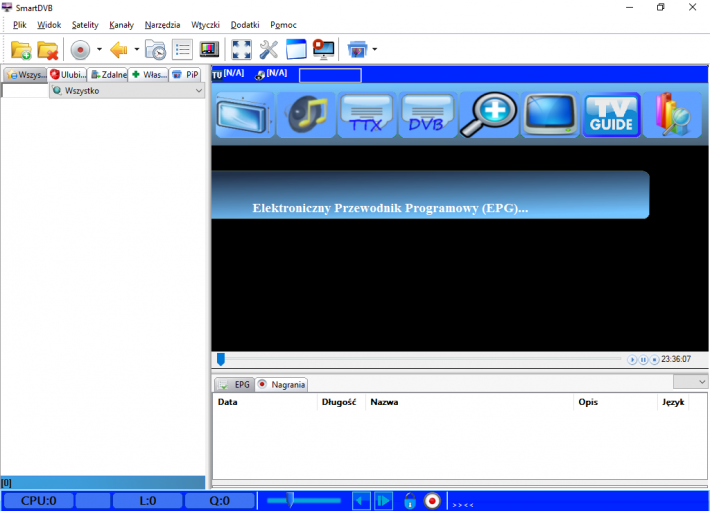Open the TV GUIDE icon
The height and width of the screenshot is (511, 710).
click(x=611, y=115)
